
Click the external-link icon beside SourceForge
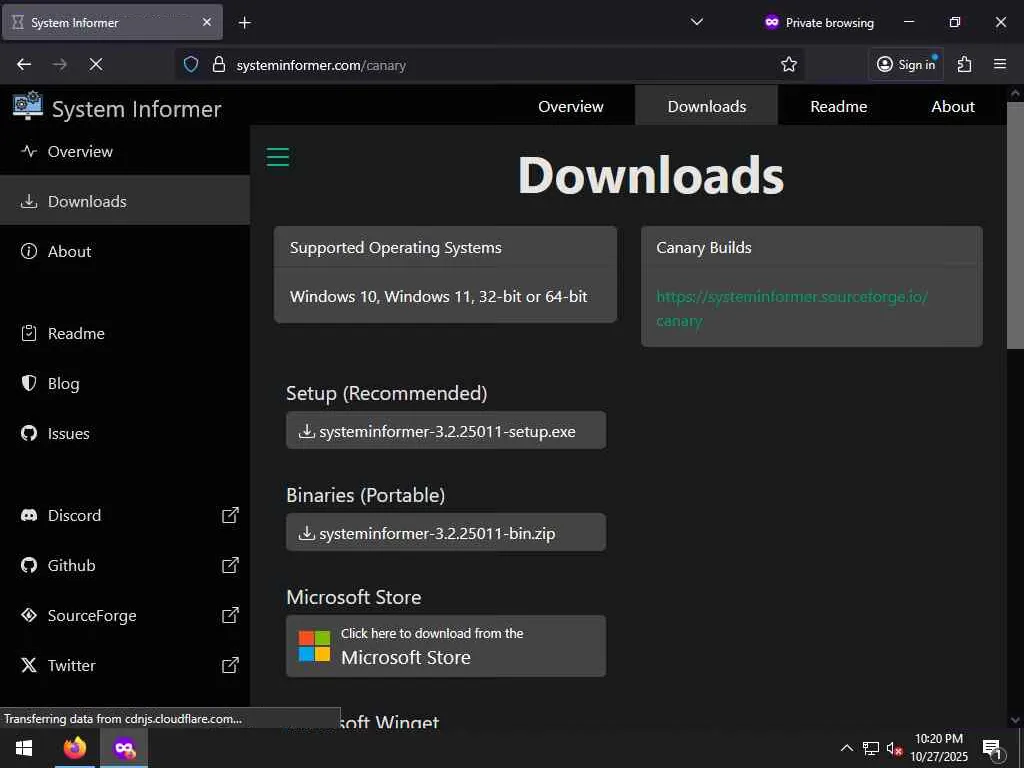[230, 615]
